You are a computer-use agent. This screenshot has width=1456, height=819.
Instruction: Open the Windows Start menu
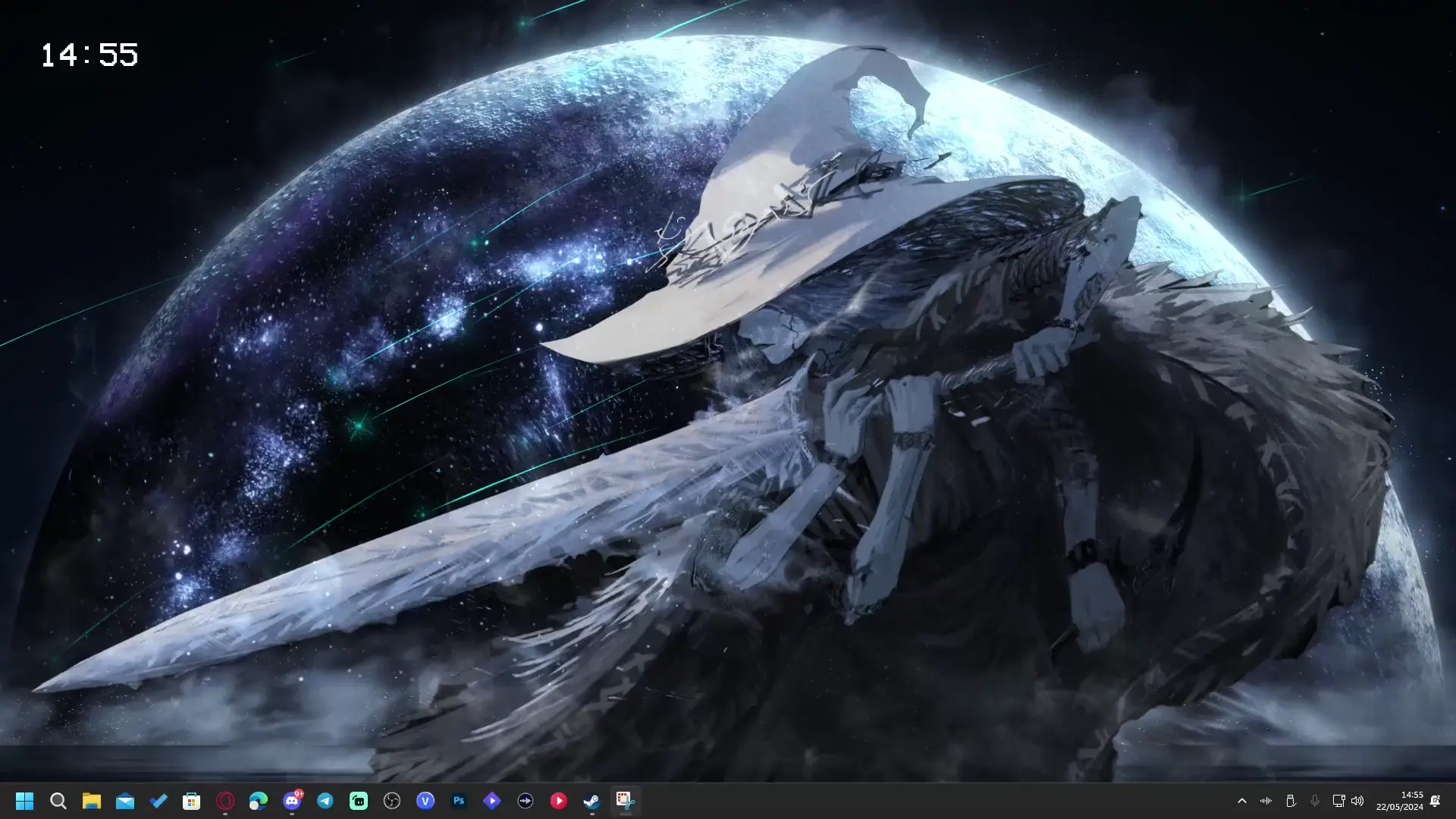click(x=25, y=801)
